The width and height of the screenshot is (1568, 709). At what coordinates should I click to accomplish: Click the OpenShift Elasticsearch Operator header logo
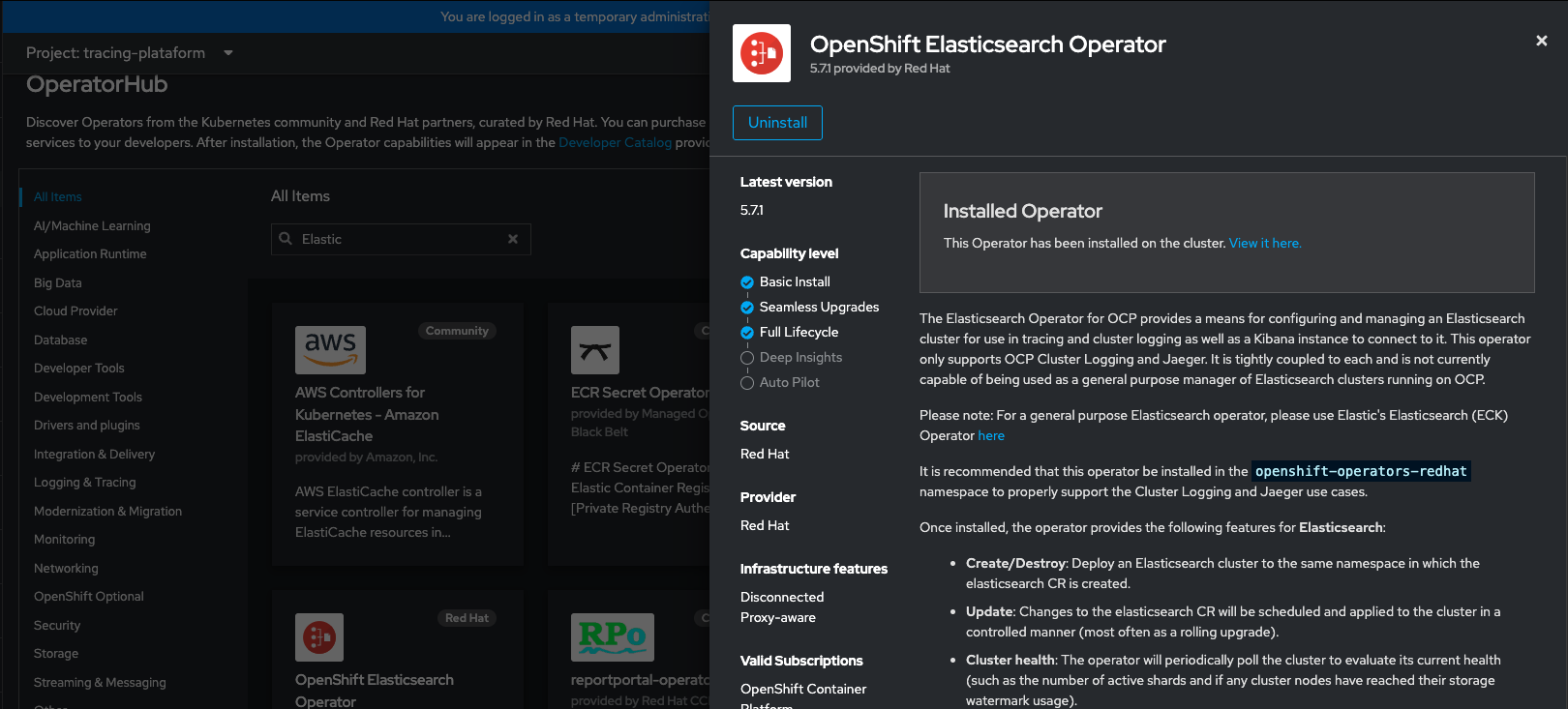pos(762,53)
